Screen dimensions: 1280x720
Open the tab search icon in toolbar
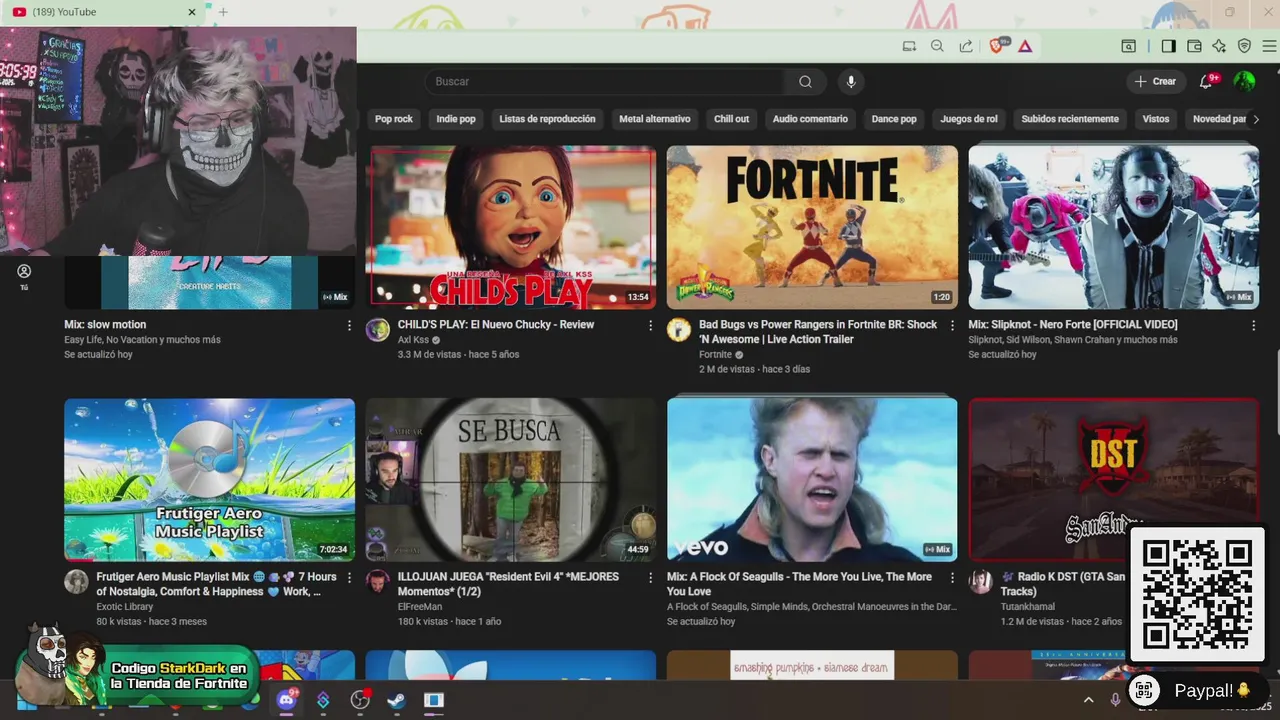pyautogui.click(x=1128, y=46)
